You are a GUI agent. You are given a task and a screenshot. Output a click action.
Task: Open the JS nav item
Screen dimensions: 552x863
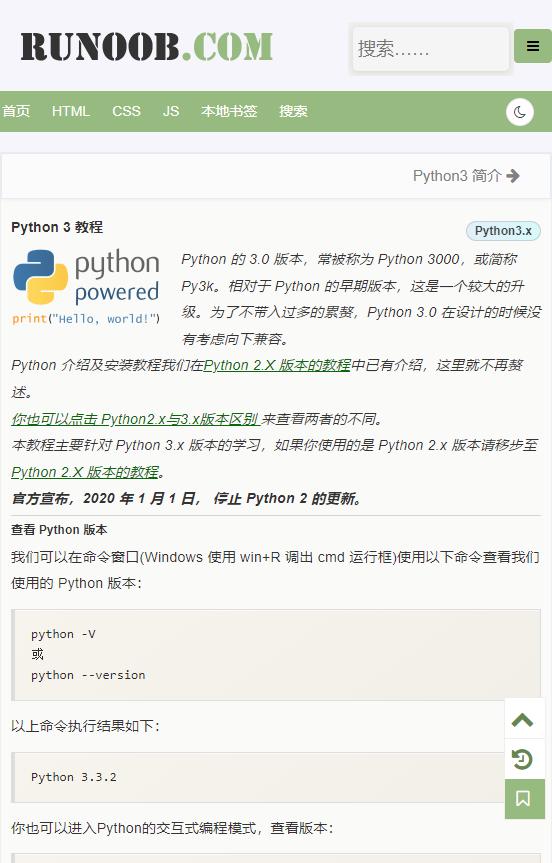[x=171, y=111]
